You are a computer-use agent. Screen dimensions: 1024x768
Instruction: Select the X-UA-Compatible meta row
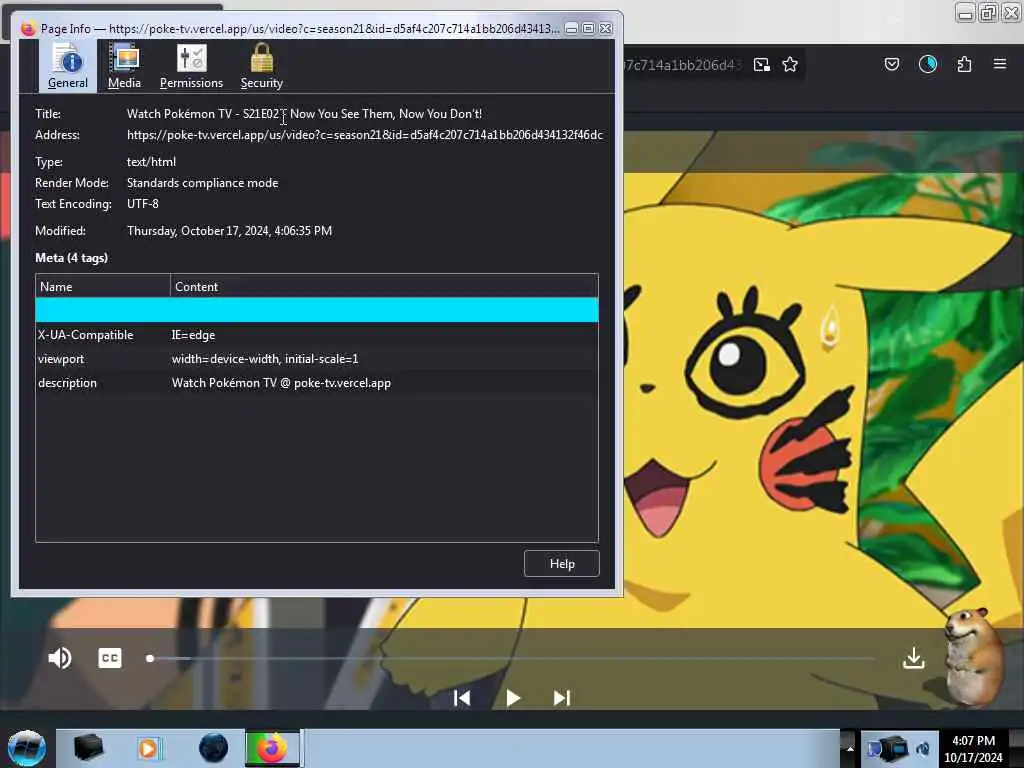[317, 334]
